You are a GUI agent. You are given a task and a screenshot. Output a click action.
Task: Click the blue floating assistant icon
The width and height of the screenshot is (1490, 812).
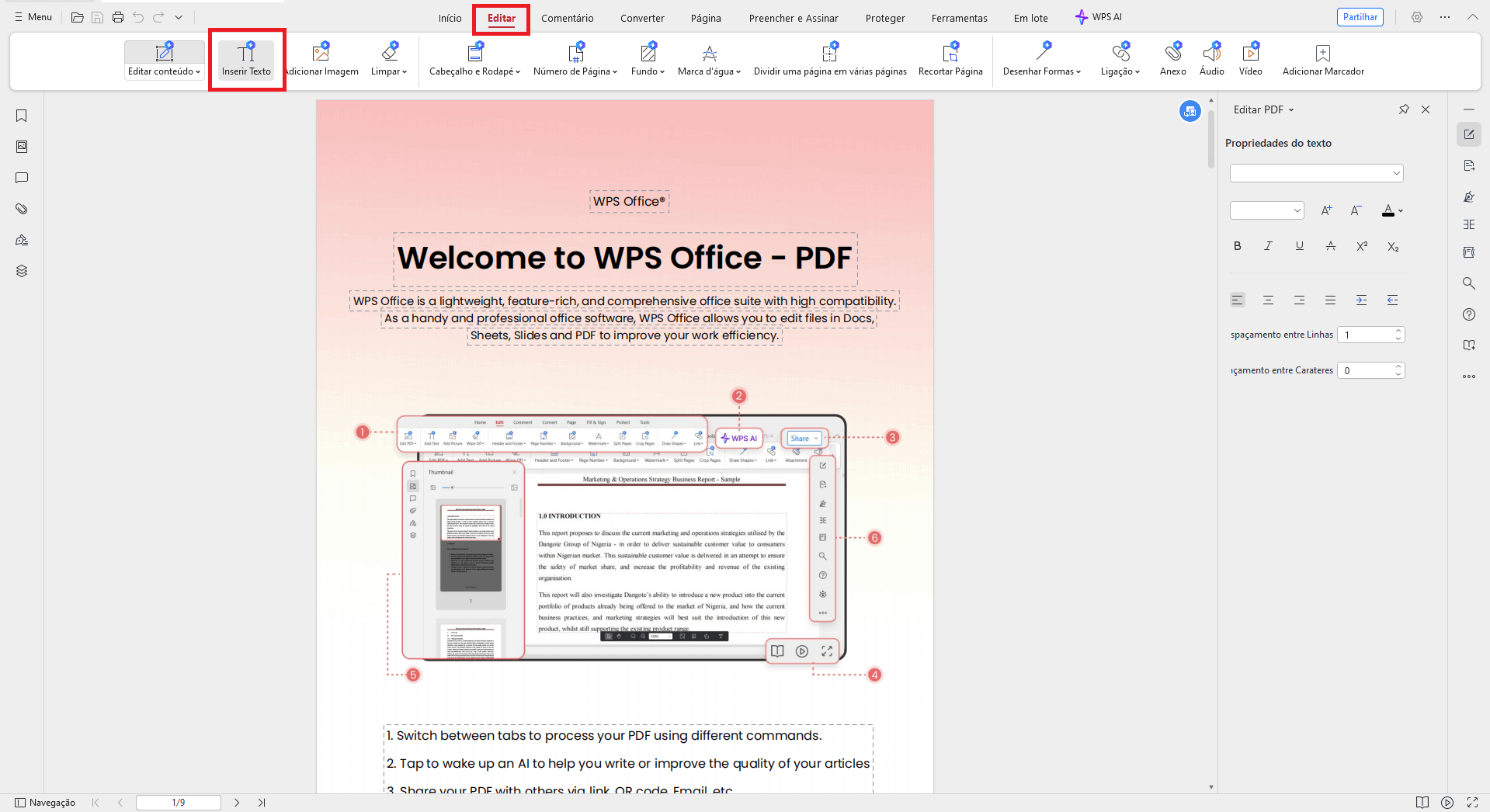click(1190, 112)
